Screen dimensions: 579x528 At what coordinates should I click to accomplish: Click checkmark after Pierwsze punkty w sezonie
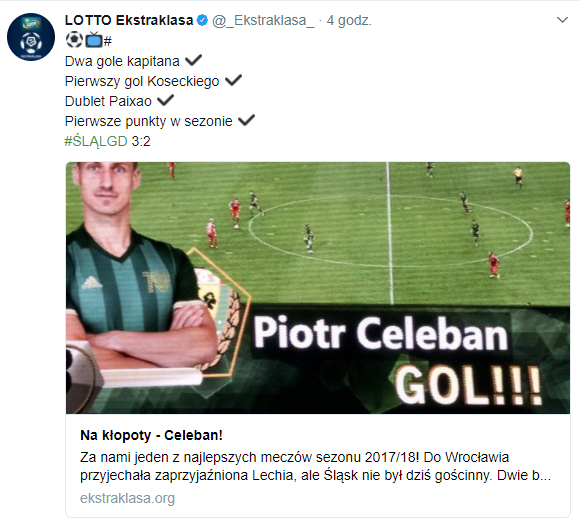[246, 120]
